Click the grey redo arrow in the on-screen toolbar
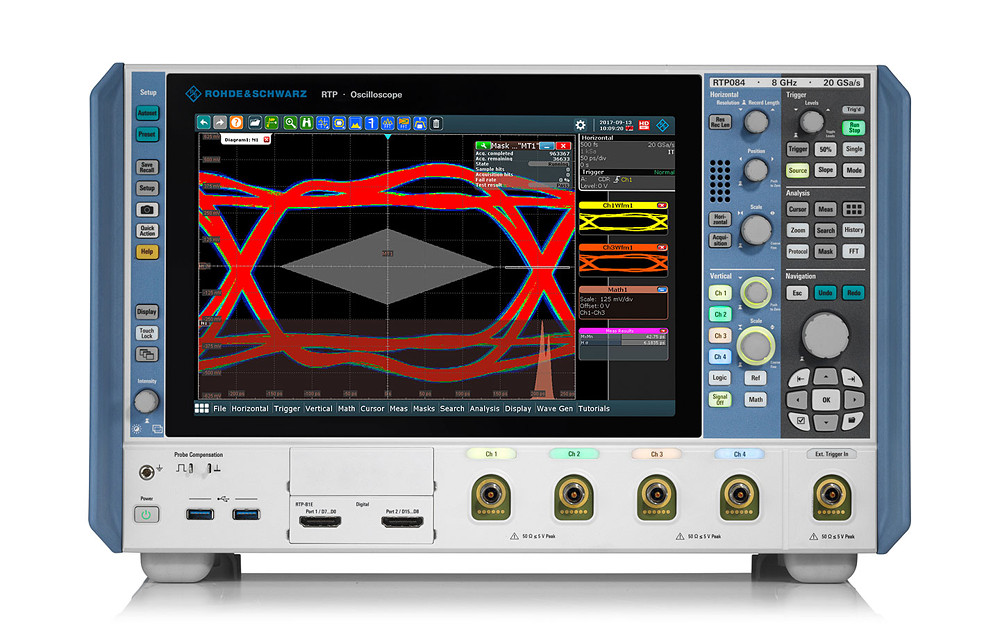Viewport: 1000px width, 625px height. 220,123
